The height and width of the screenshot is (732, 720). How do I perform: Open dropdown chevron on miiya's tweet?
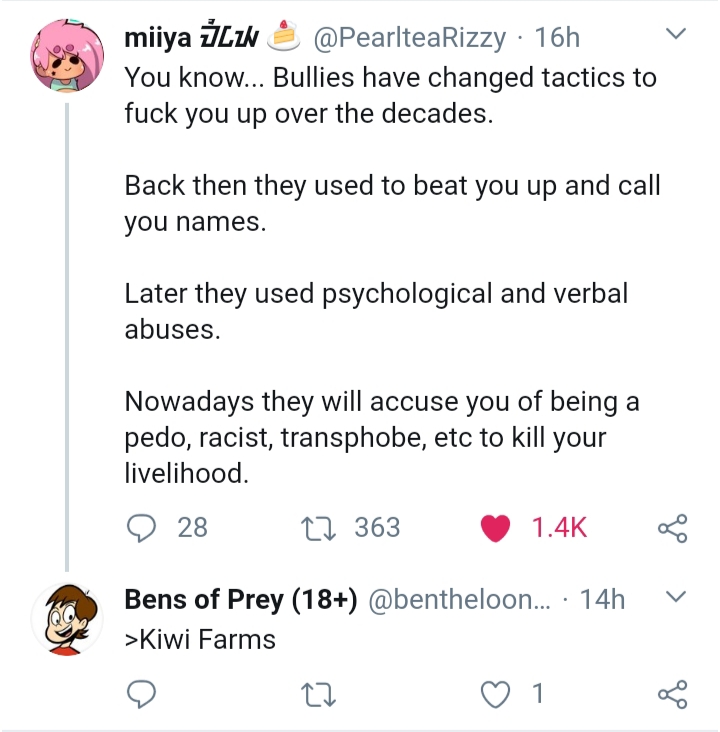click(x=676, y=34)
